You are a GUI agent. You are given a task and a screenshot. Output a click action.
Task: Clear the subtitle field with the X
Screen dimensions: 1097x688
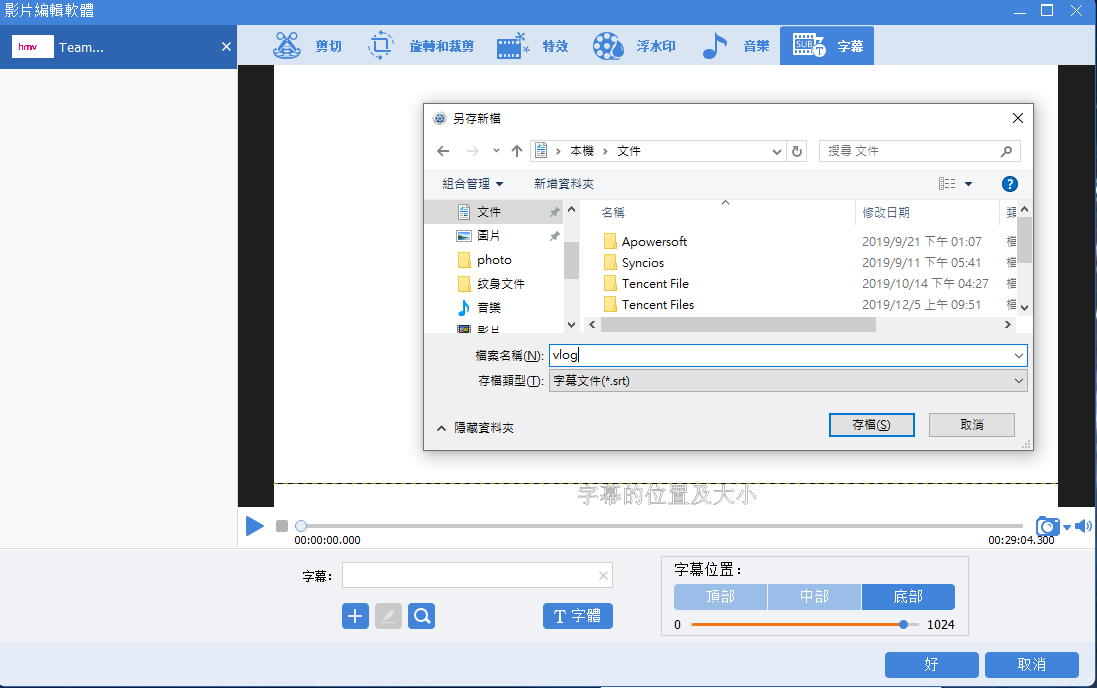[x=603, y=575]
